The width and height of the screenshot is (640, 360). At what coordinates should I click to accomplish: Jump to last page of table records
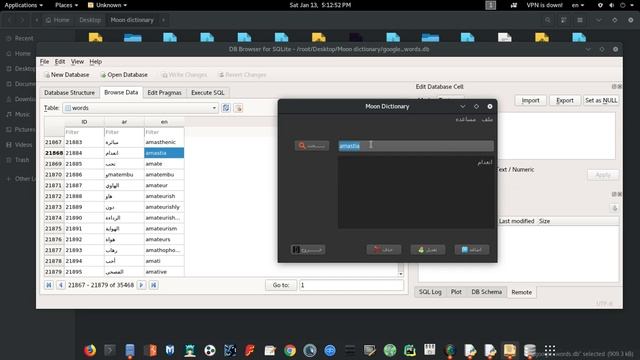tap(153, 285)
